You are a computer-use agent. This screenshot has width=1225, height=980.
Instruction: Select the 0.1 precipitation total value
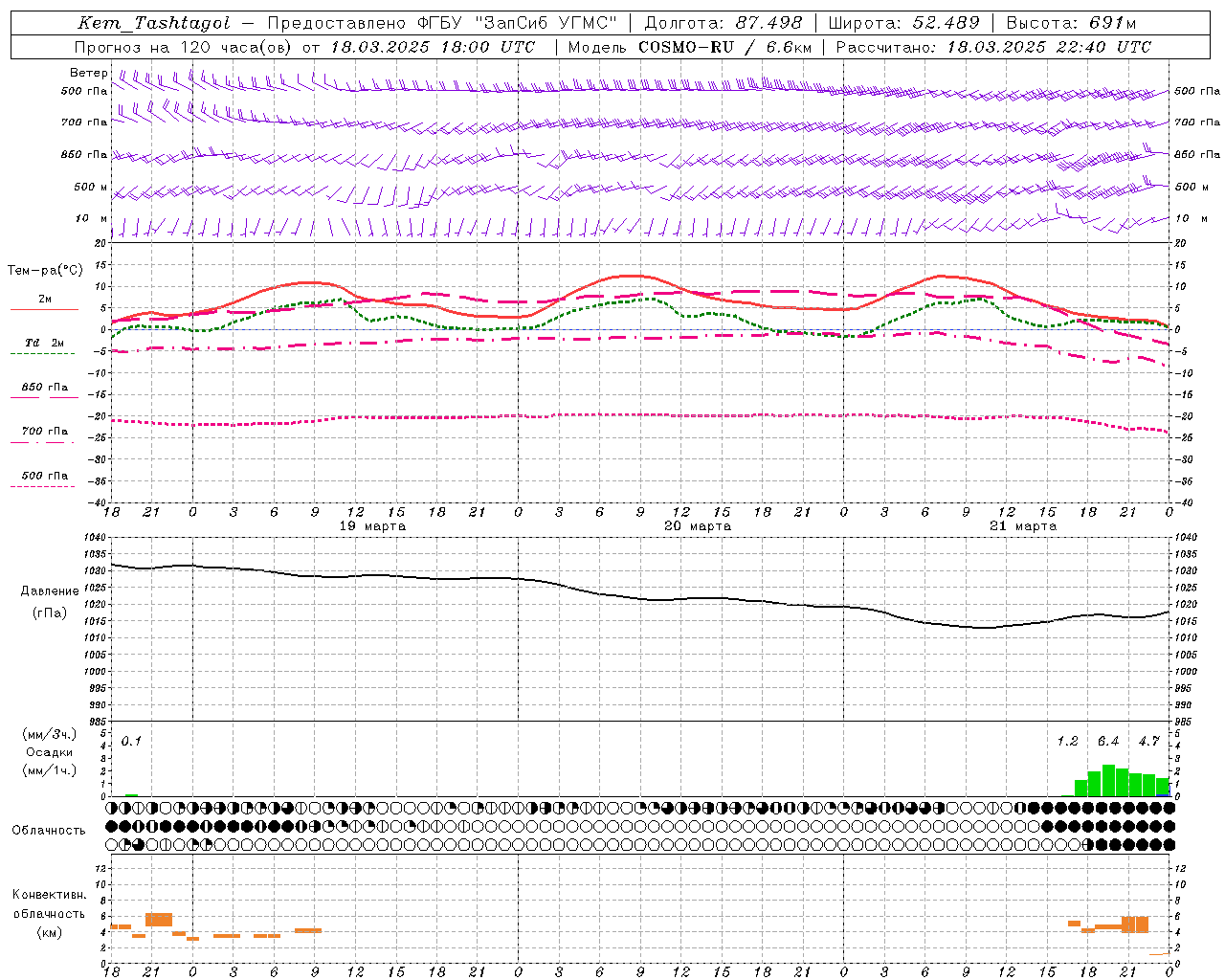(x=131, y=741)
